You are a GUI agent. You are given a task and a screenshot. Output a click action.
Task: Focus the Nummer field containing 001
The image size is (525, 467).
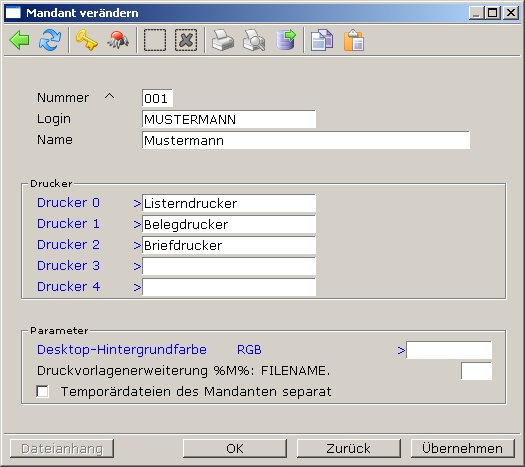(157, 98)
